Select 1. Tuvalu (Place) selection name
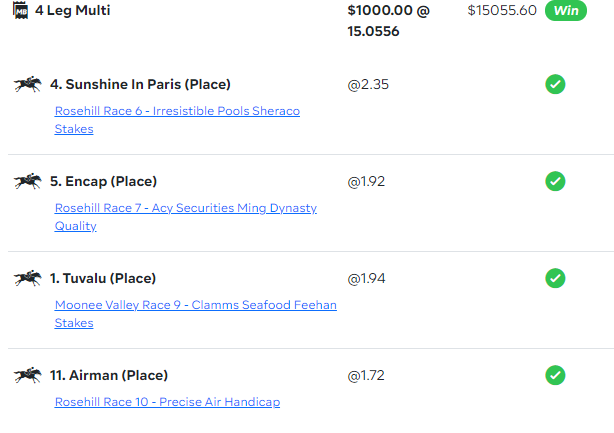Screen dimensions: 614x433 click(103, 278)
